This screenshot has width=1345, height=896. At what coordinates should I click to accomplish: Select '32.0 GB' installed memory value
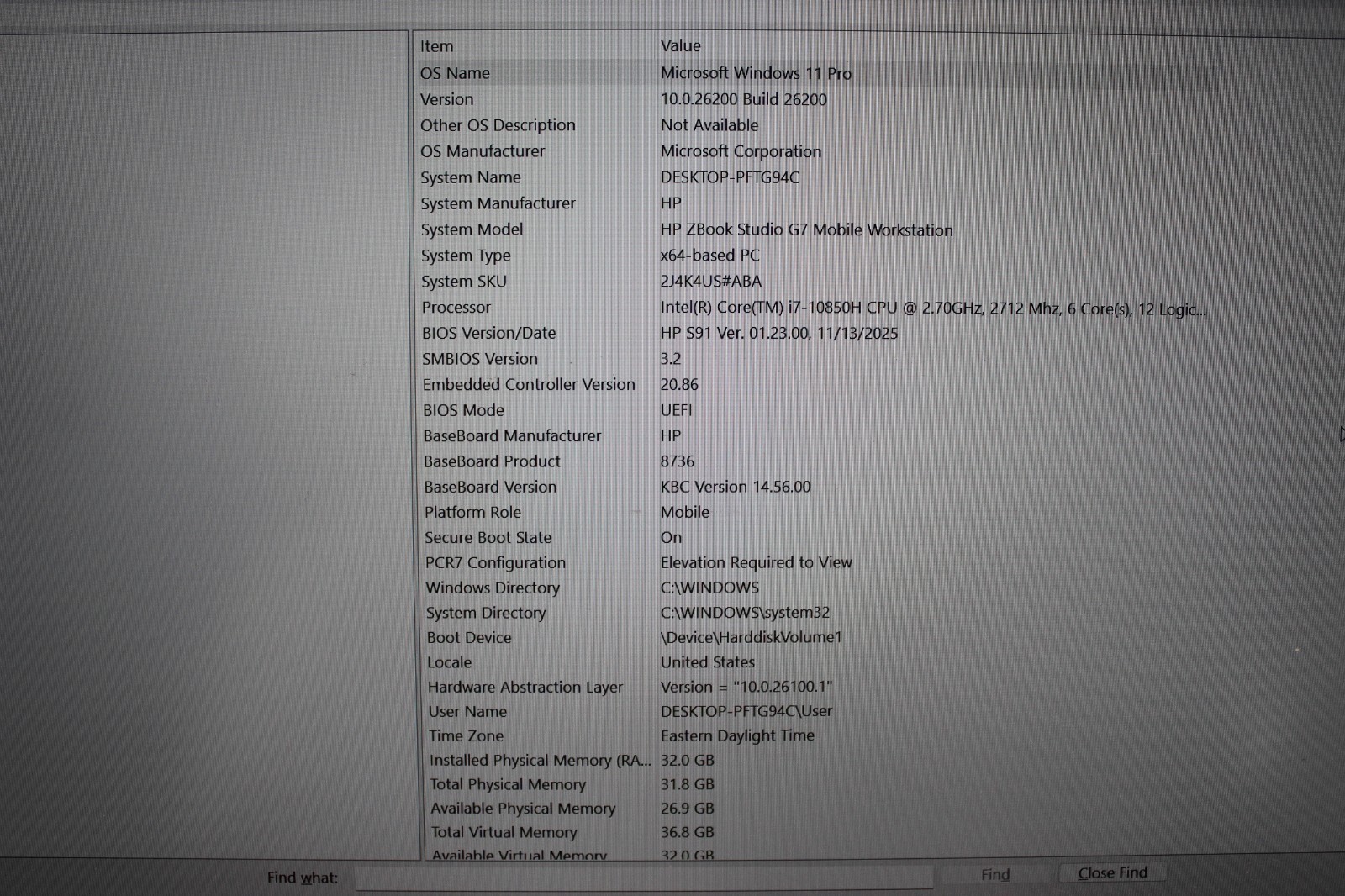click(x=687, y=760)
